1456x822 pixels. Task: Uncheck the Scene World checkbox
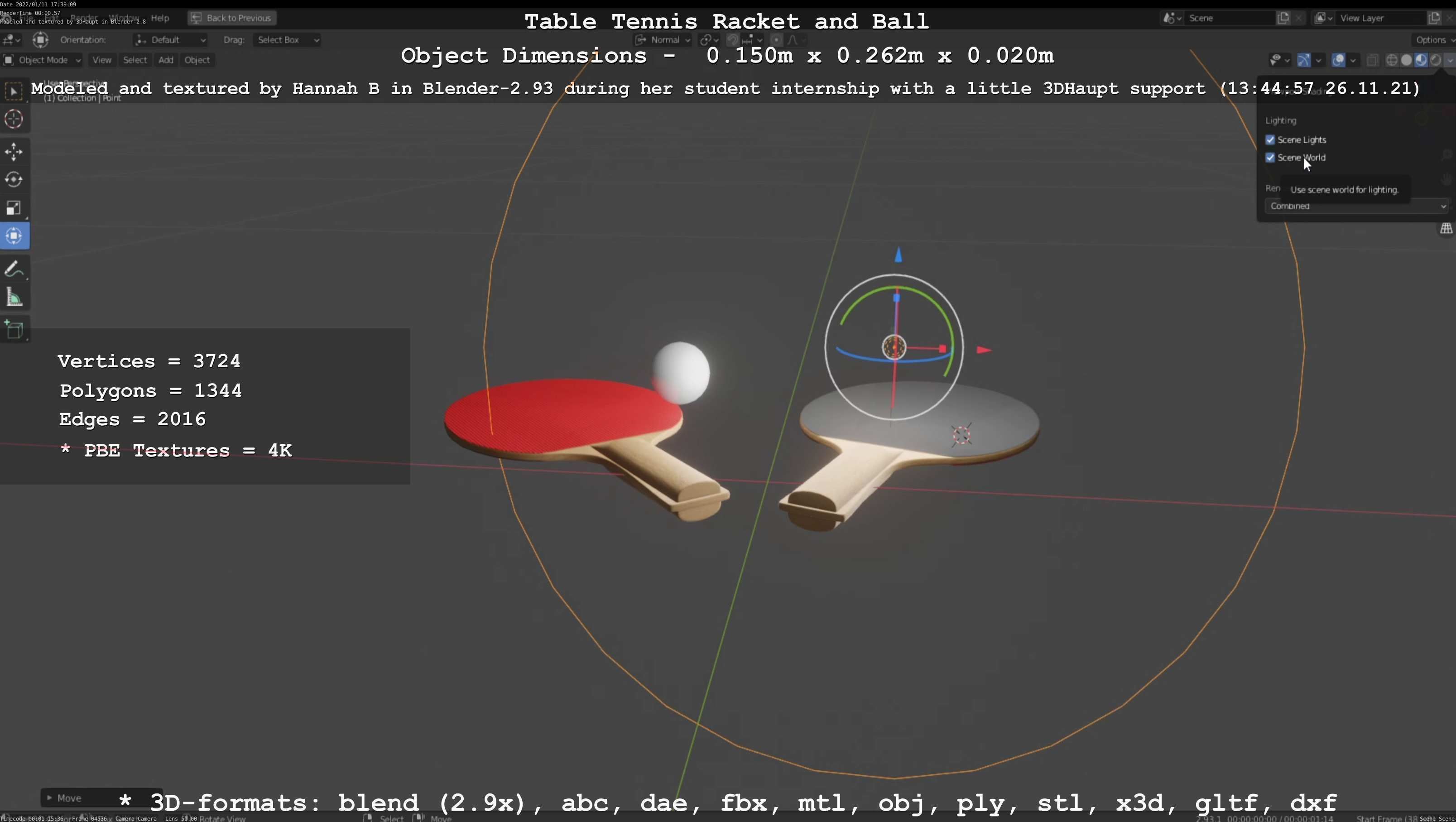[x=1270, y=157]
